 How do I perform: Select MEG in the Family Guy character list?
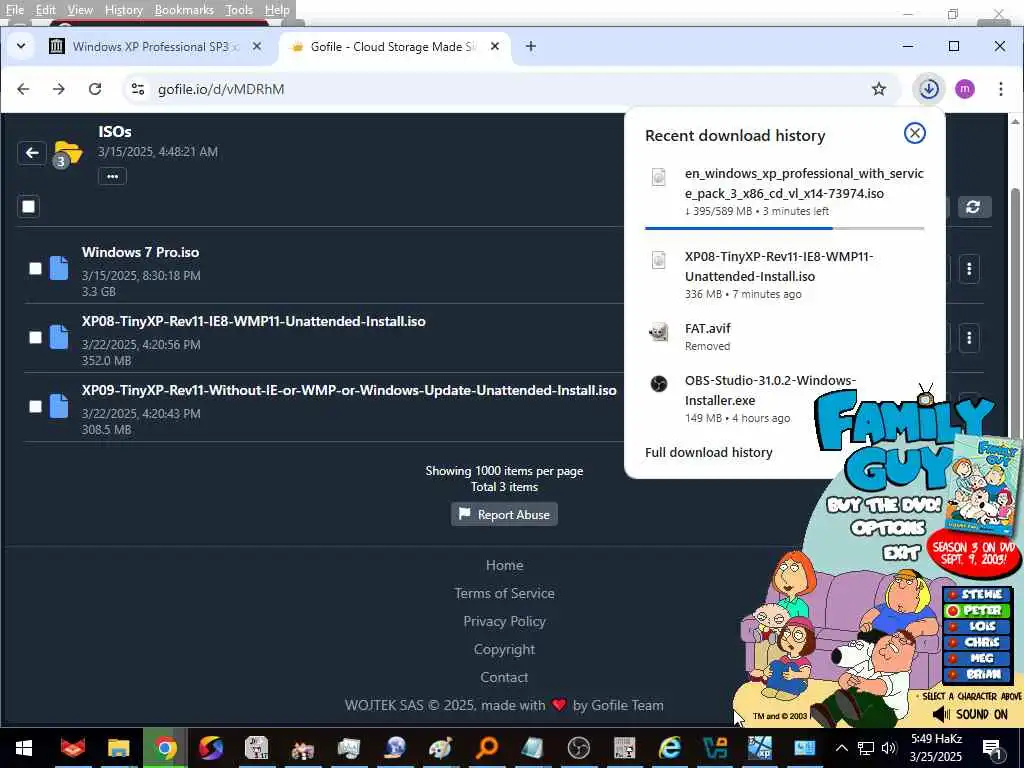pos(977,658)
